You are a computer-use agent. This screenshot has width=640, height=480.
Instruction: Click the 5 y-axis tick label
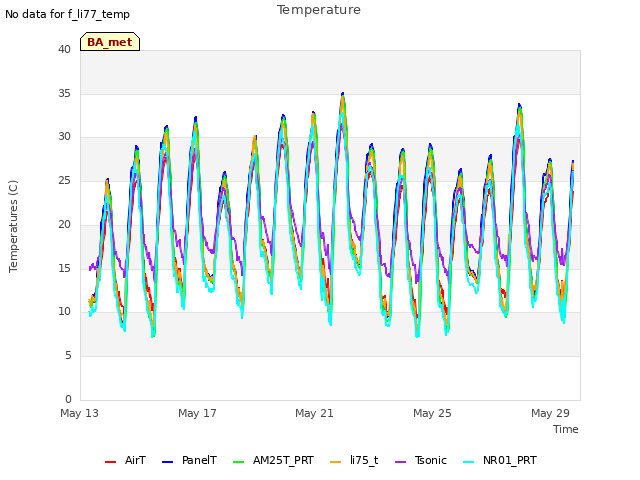(68, 356)
